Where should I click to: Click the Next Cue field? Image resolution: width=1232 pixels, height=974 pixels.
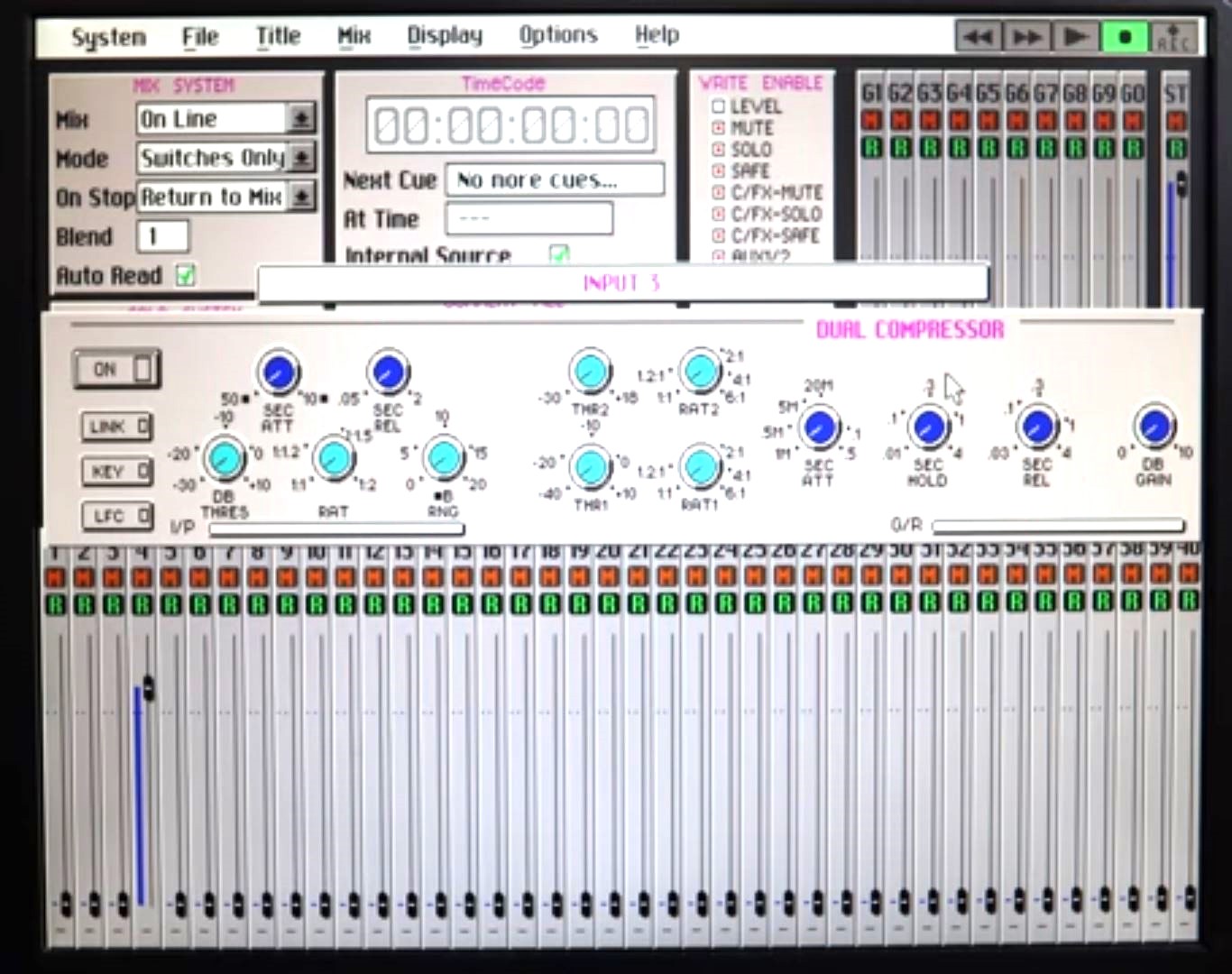555,179
